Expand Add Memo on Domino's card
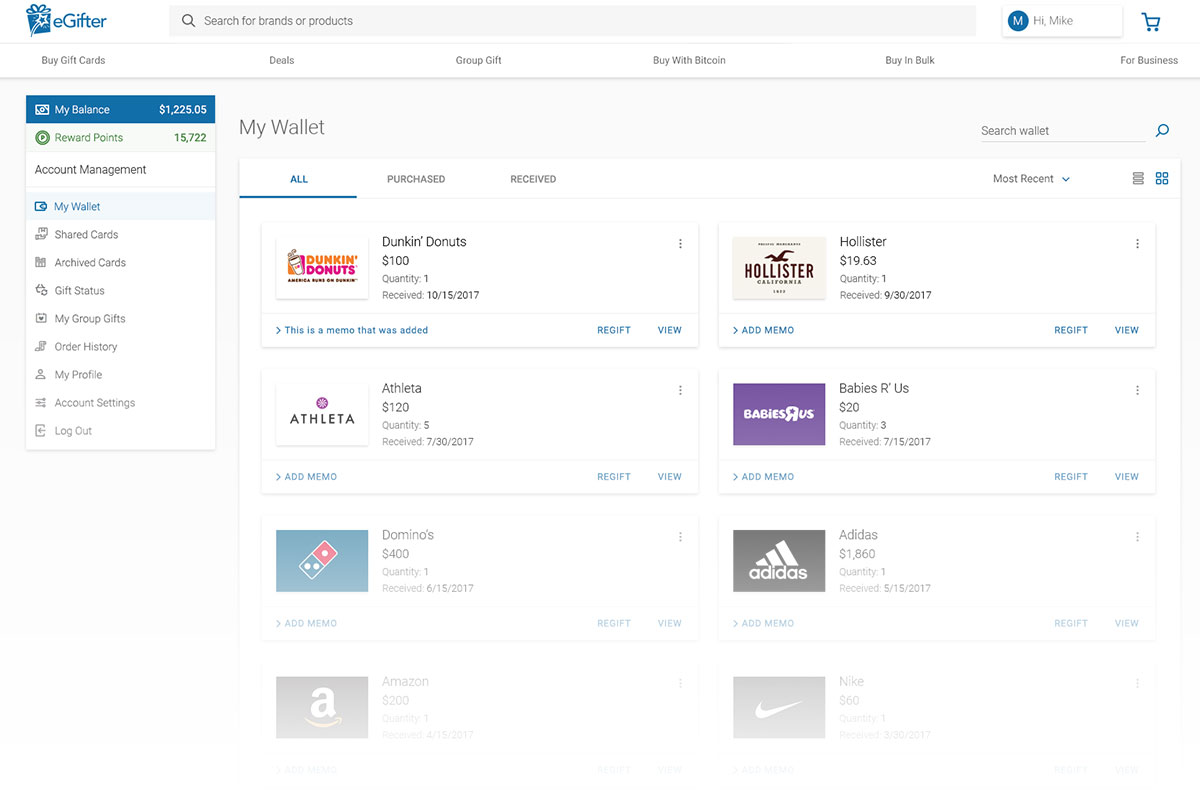Screen dimensions: 1200x800 click(x=306, y=623)
